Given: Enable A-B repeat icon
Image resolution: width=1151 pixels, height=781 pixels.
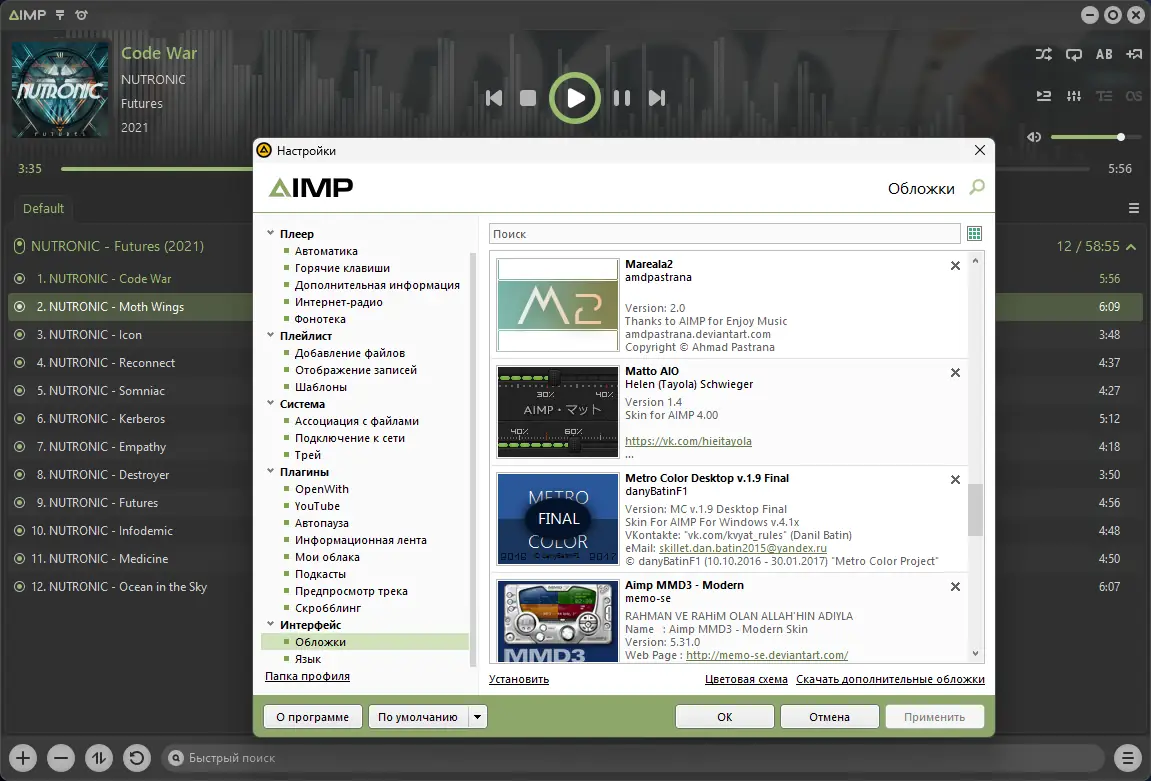Looking at the screenshot, I should coord(1104,54).
